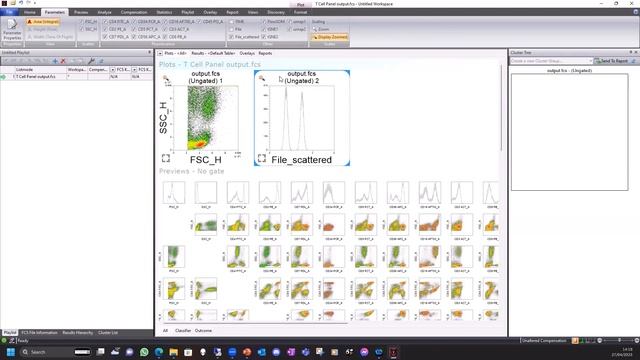Open the quick access toolbar customize arrow
640x360 pixels.
35,3
